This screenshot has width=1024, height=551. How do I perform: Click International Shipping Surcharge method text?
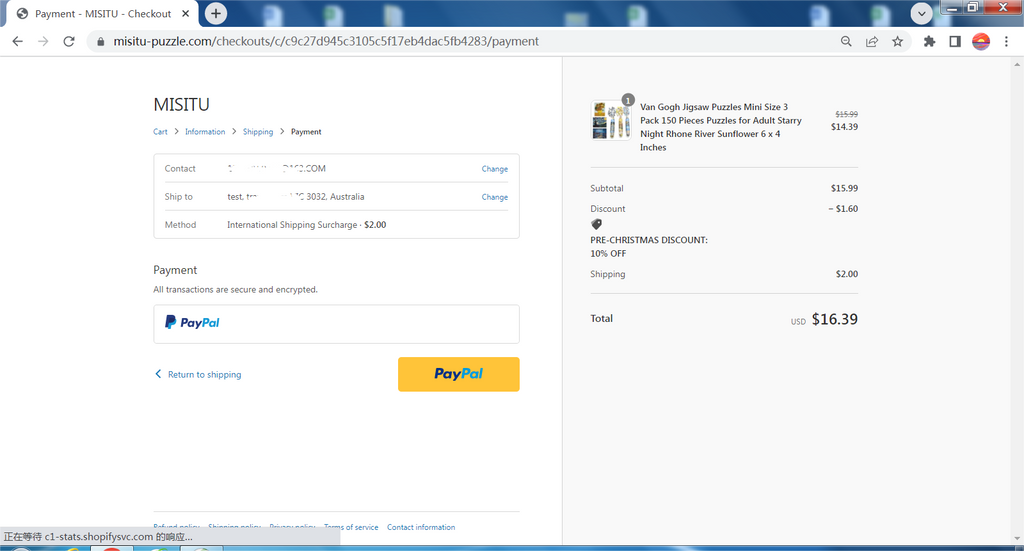[306, 225]
